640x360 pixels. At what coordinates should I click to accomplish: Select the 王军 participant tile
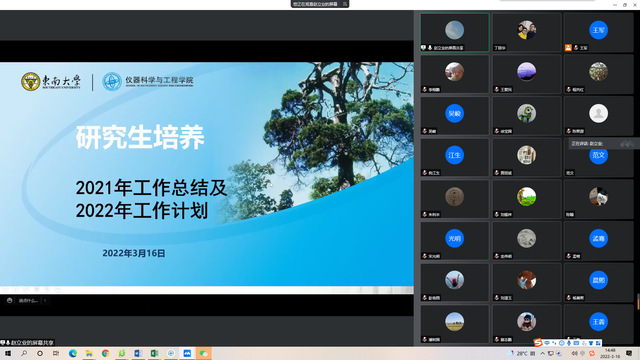(x=598, y=32)
